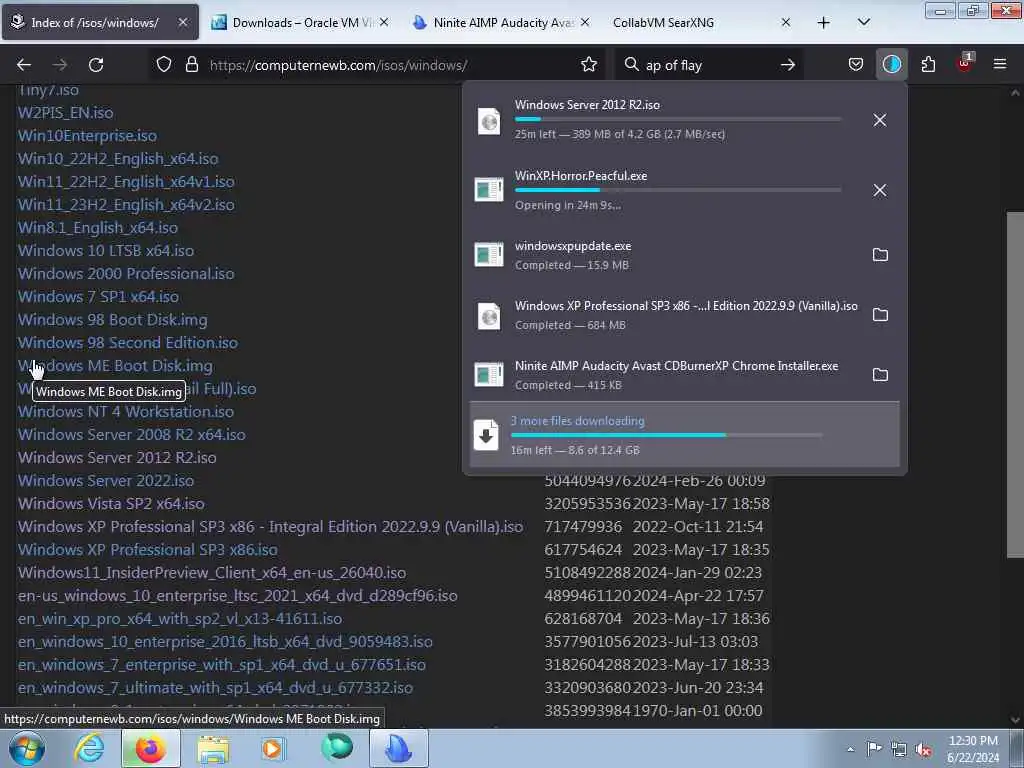This screenshot has width=1024, height=768.
Task: Open the shield tracking protection icon
Action: coord(164,65)
